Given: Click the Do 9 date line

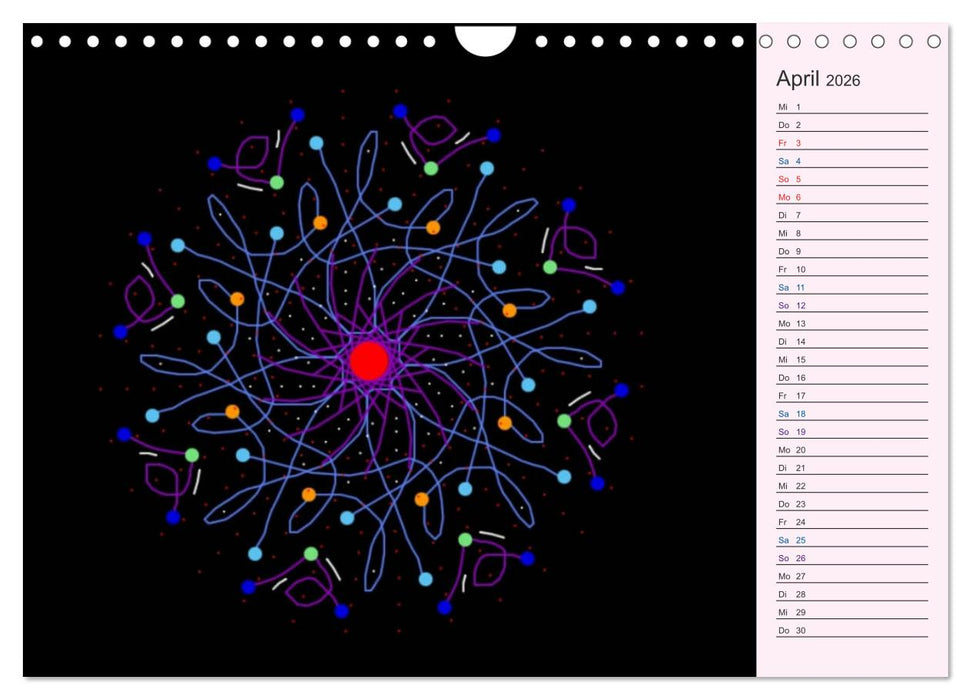Looking at the screenshot, I should click(851, 251).
